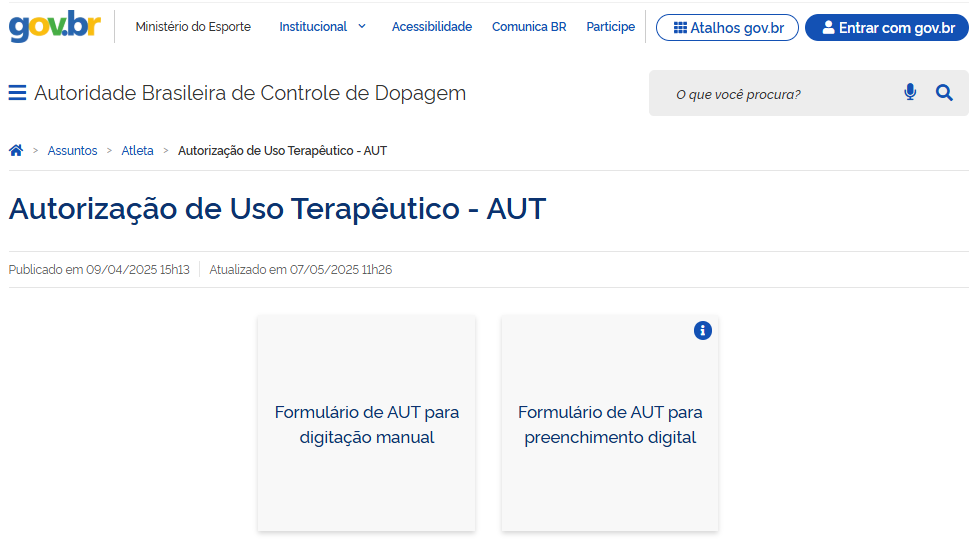Open the hamburger main menu
Viewport: 977px width, 552px height.
click(17, 93)
